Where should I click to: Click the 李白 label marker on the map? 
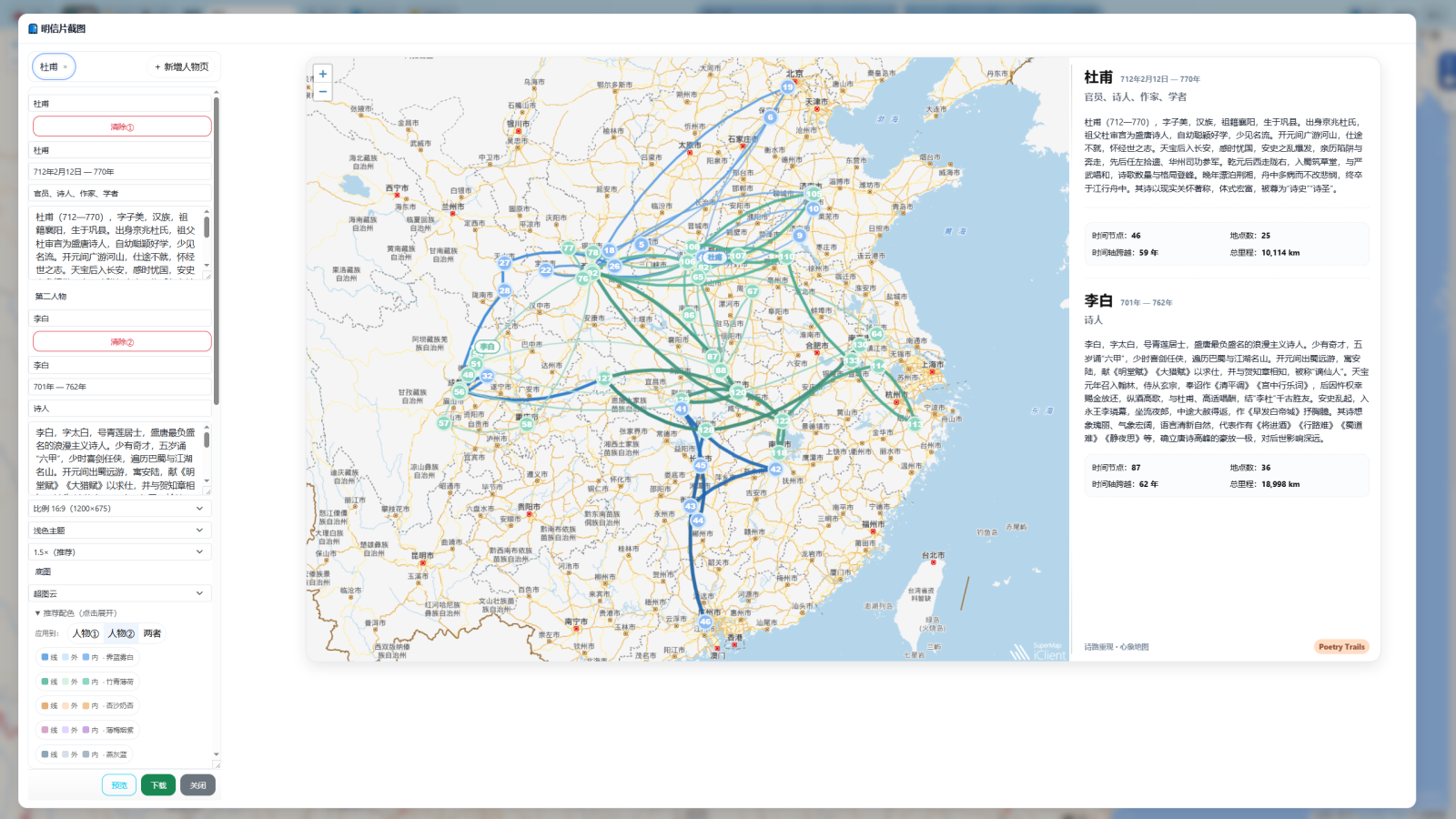tap(488, 347)
